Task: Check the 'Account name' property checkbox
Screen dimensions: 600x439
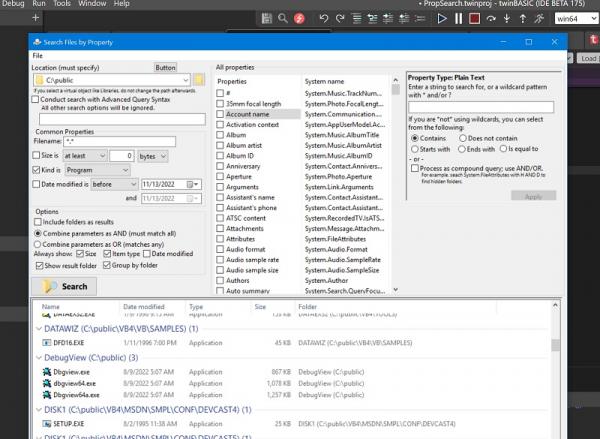Action: [220, 114]
